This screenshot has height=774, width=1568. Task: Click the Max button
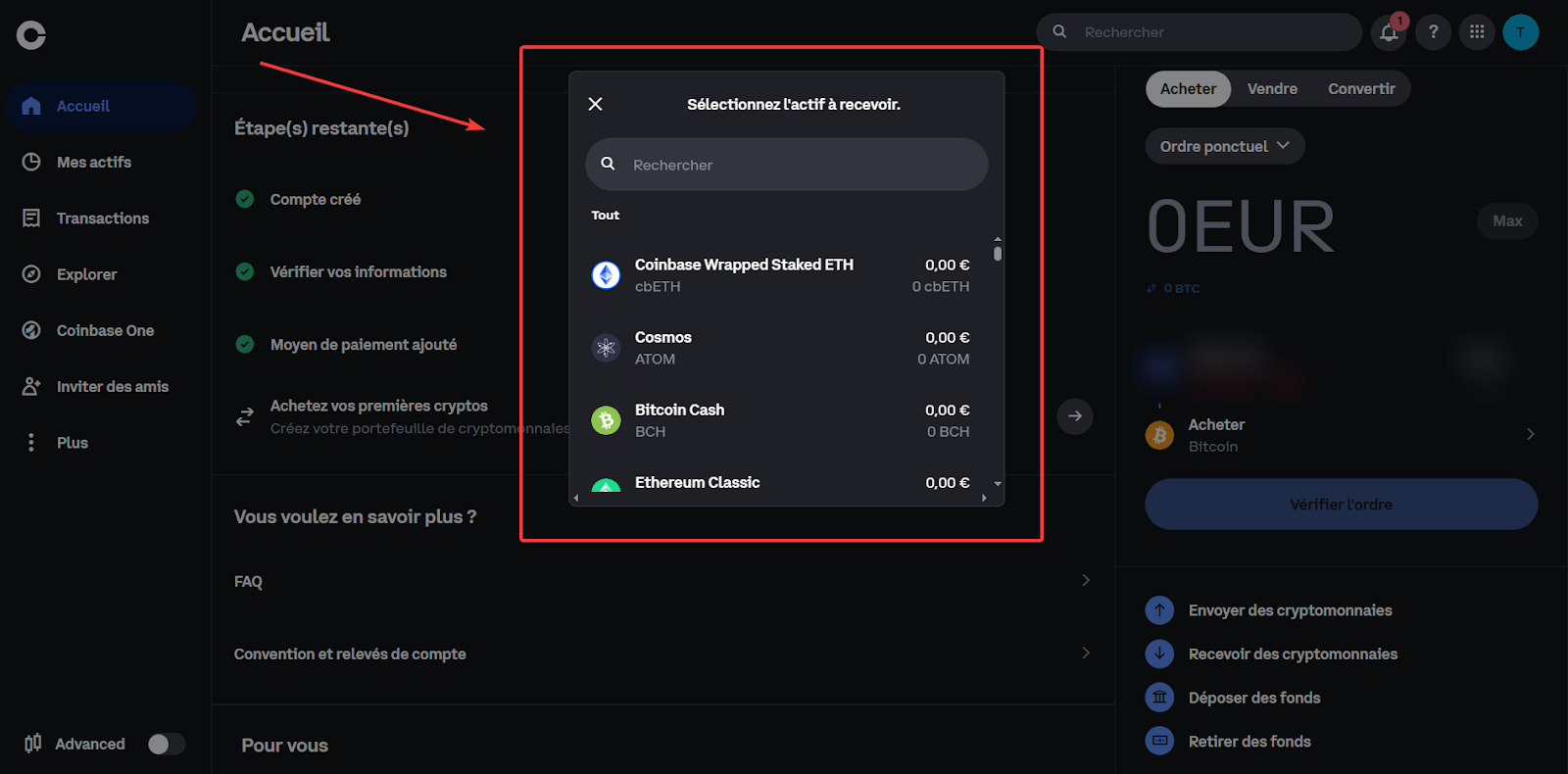tap(1507, 220)
